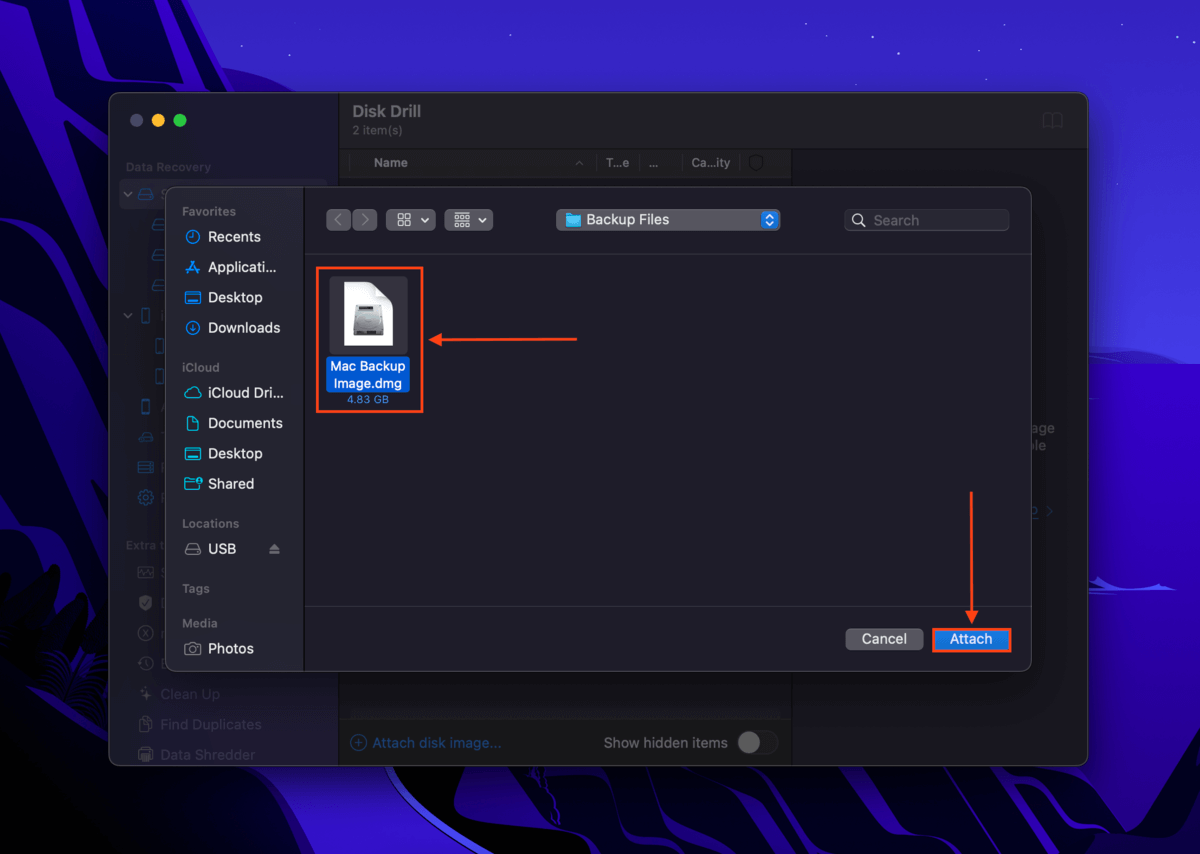Click the Downloads arrow icon
The width and height of the screenshot is (1200, 854).
tap(193, 328)
